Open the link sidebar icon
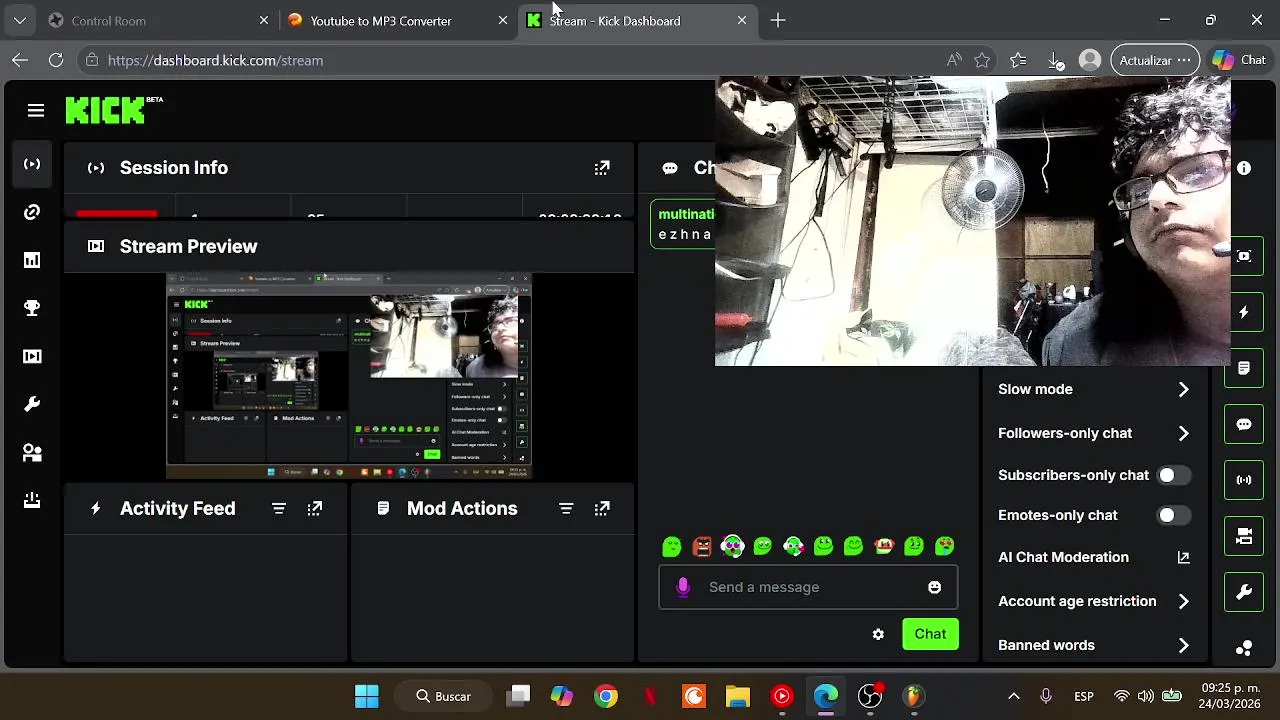Screen dimensions: 1280x720 click(32, 212)
